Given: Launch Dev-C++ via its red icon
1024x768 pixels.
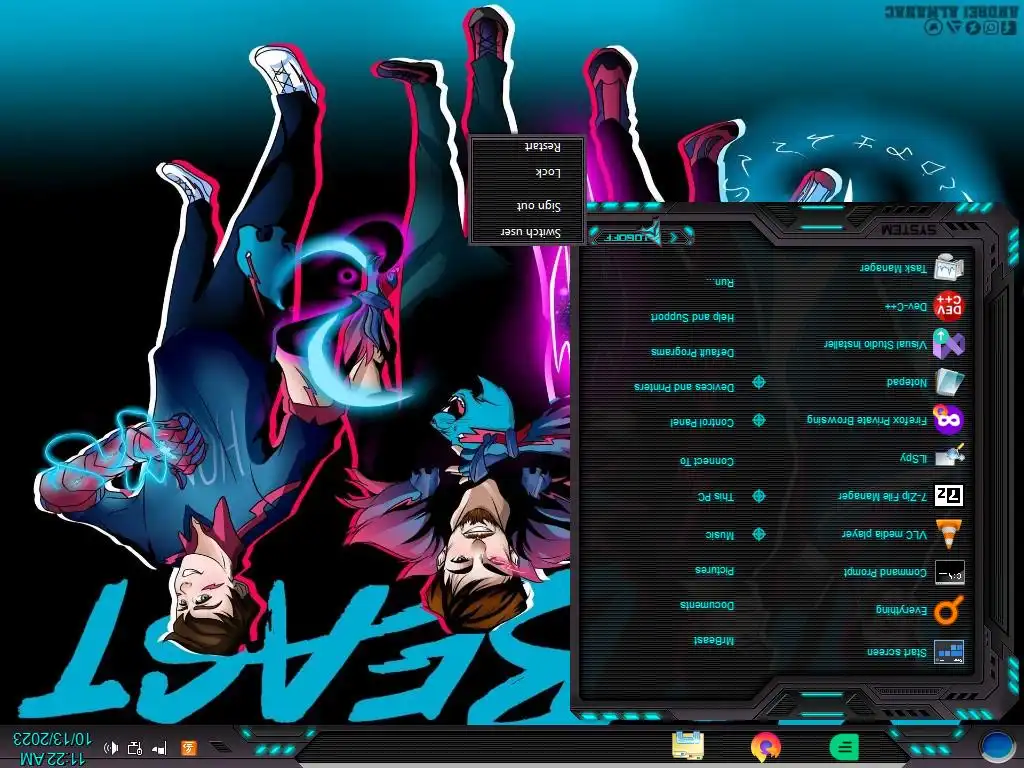Looking at the screenshot, I should [948, 306].
